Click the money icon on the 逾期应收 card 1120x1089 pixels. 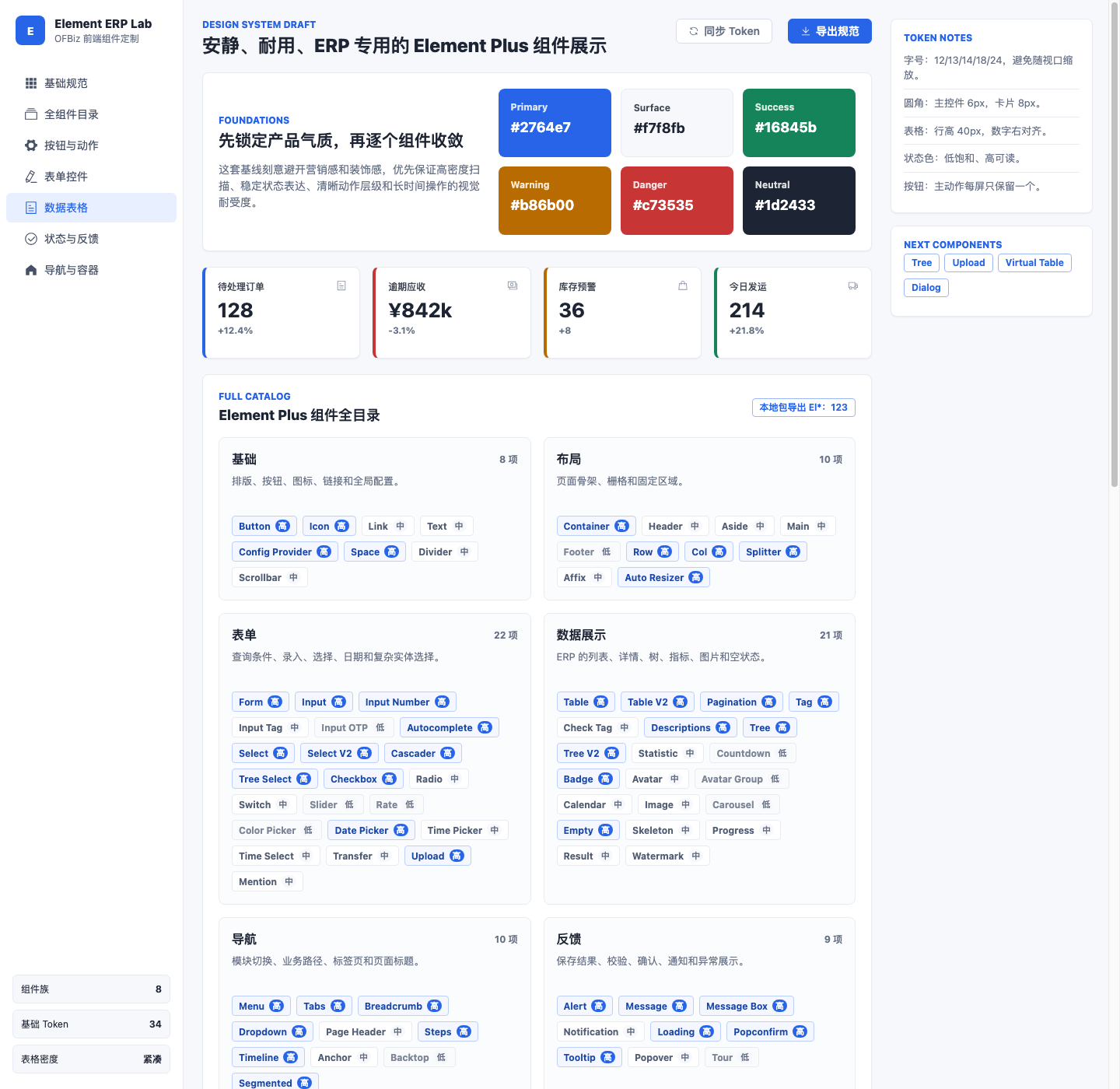513,285
